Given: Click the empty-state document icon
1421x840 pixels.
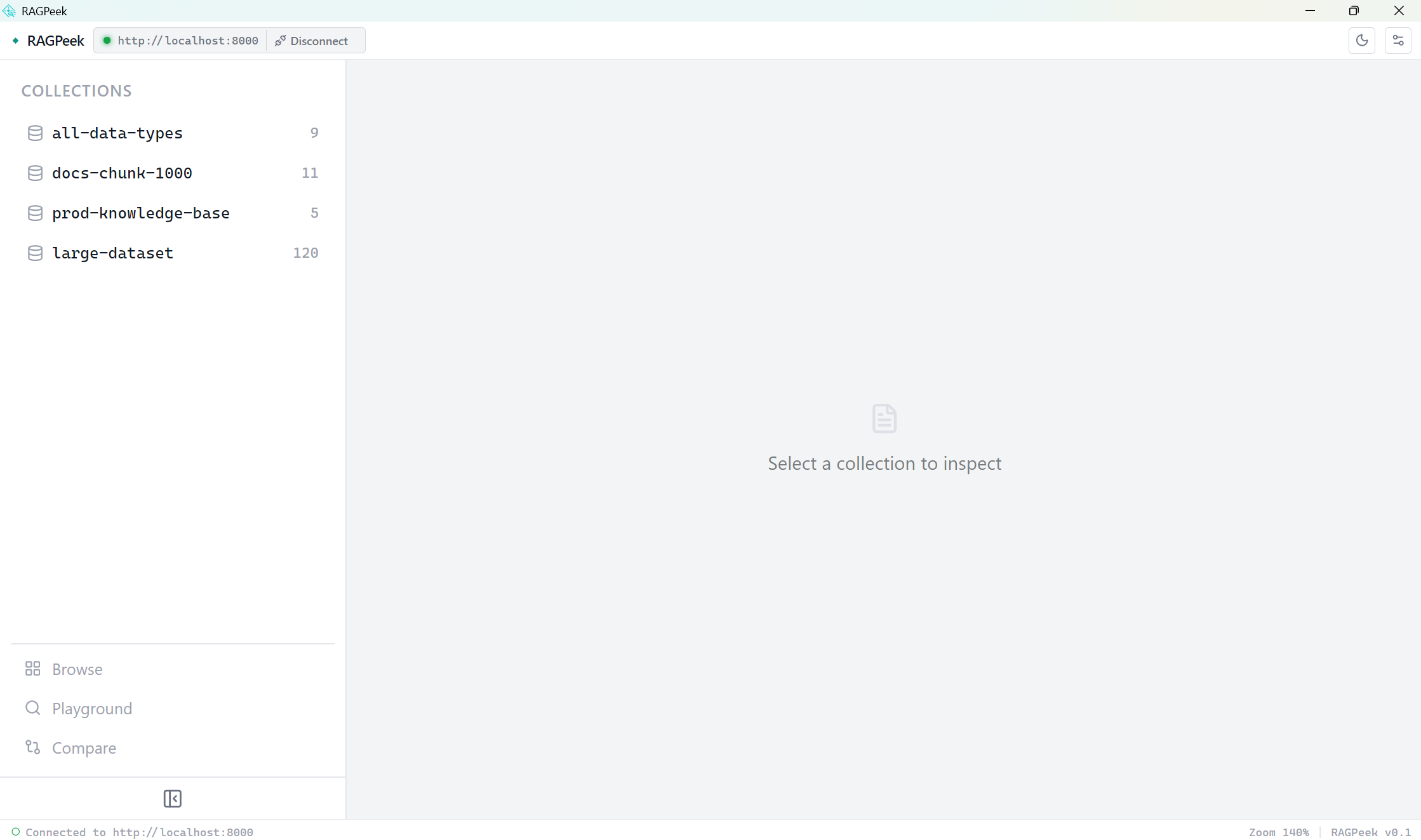Looking at the screenshot, I should [x=884, y=418].
